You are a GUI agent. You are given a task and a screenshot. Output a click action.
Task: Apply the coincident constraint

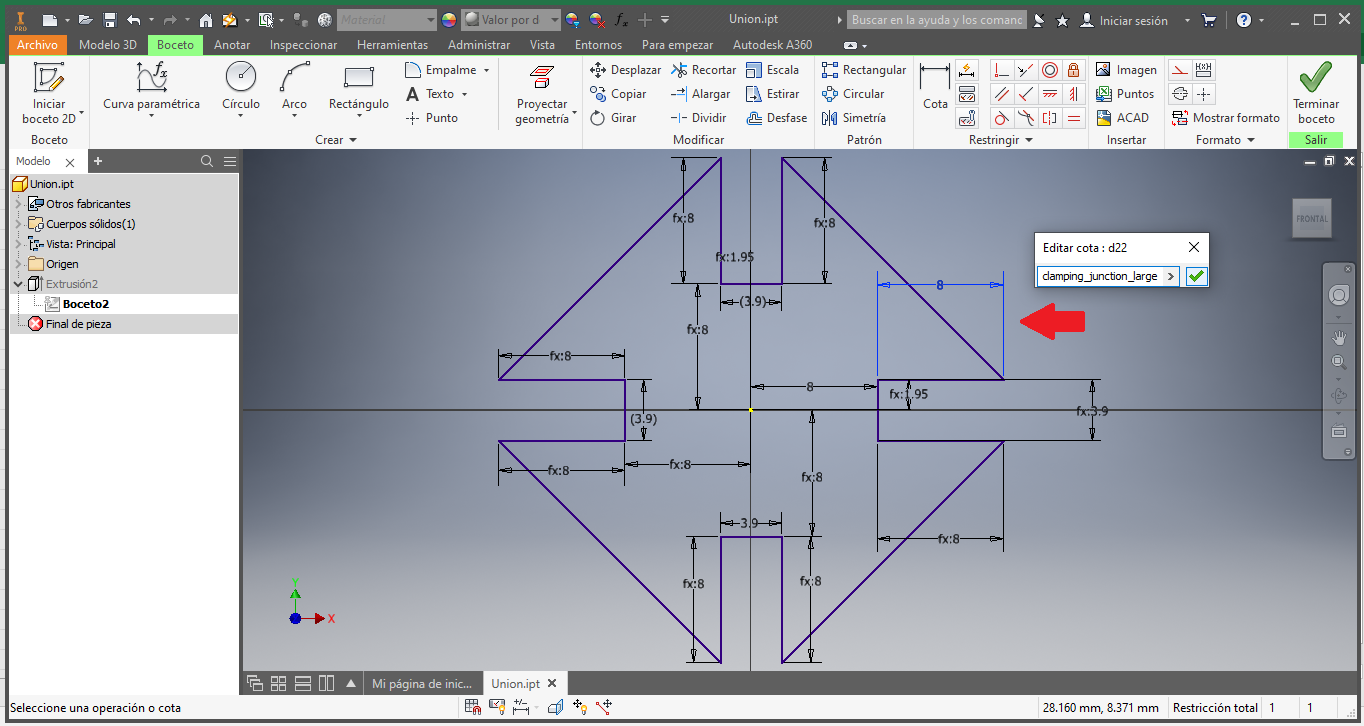point(1001,70)
